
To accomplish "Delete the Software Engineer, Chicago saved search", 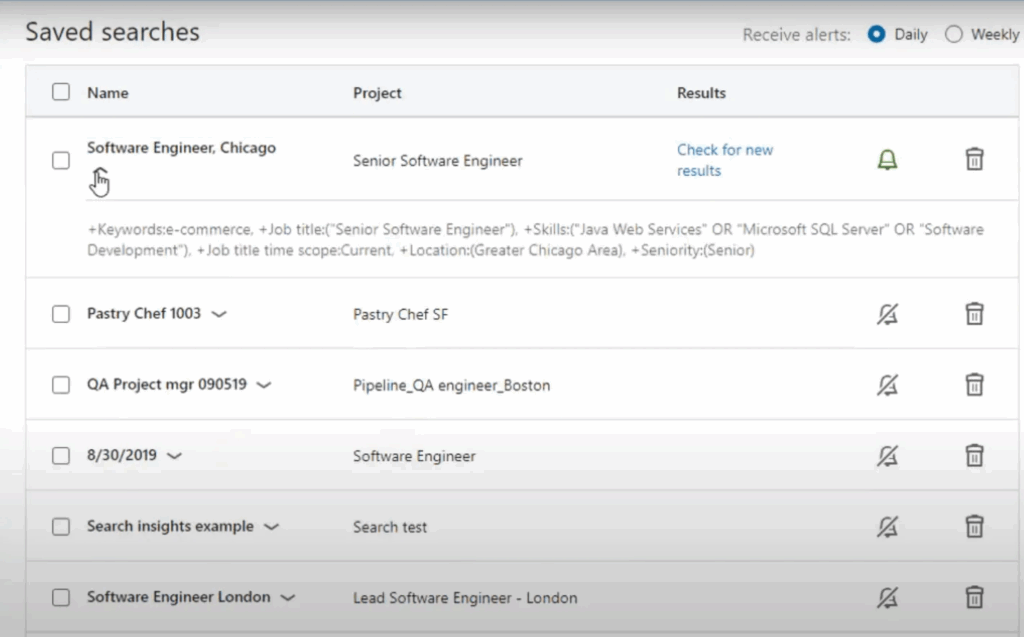I will 975,160.
